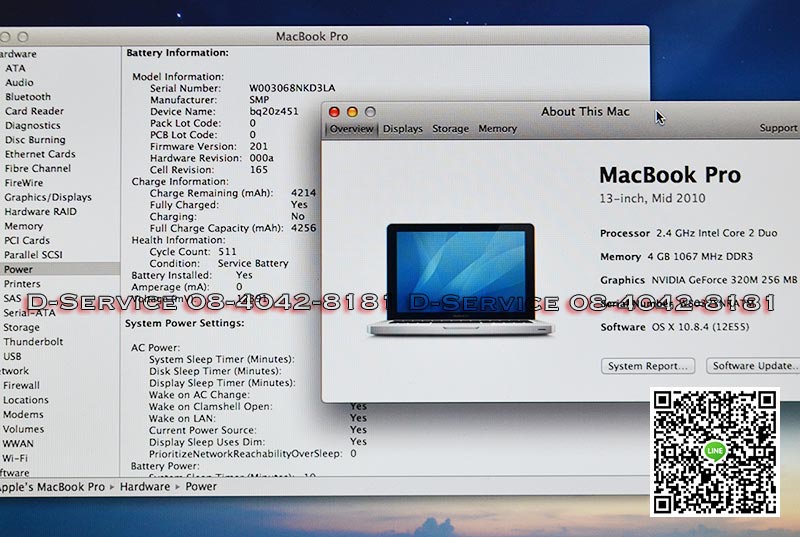
Task: Select Audio in the sidebar
Action: click(19, 82)
